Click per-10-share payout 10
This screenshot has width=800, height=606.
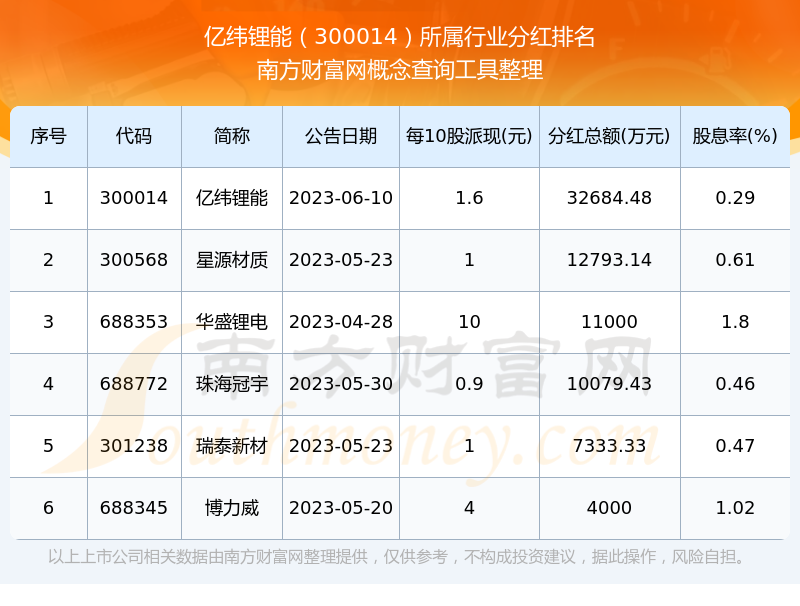tap(469, 322)
